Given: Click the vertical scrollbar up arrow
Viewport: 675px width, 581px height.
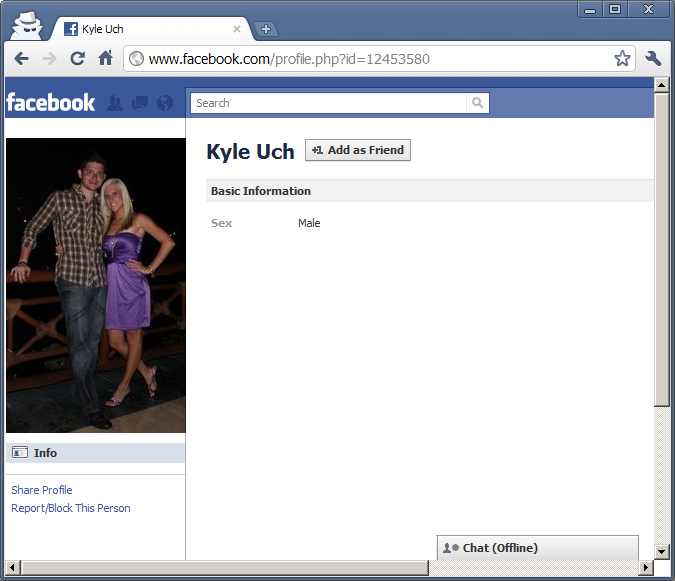Looking at the screenshot, I should [x=662, y=85].
